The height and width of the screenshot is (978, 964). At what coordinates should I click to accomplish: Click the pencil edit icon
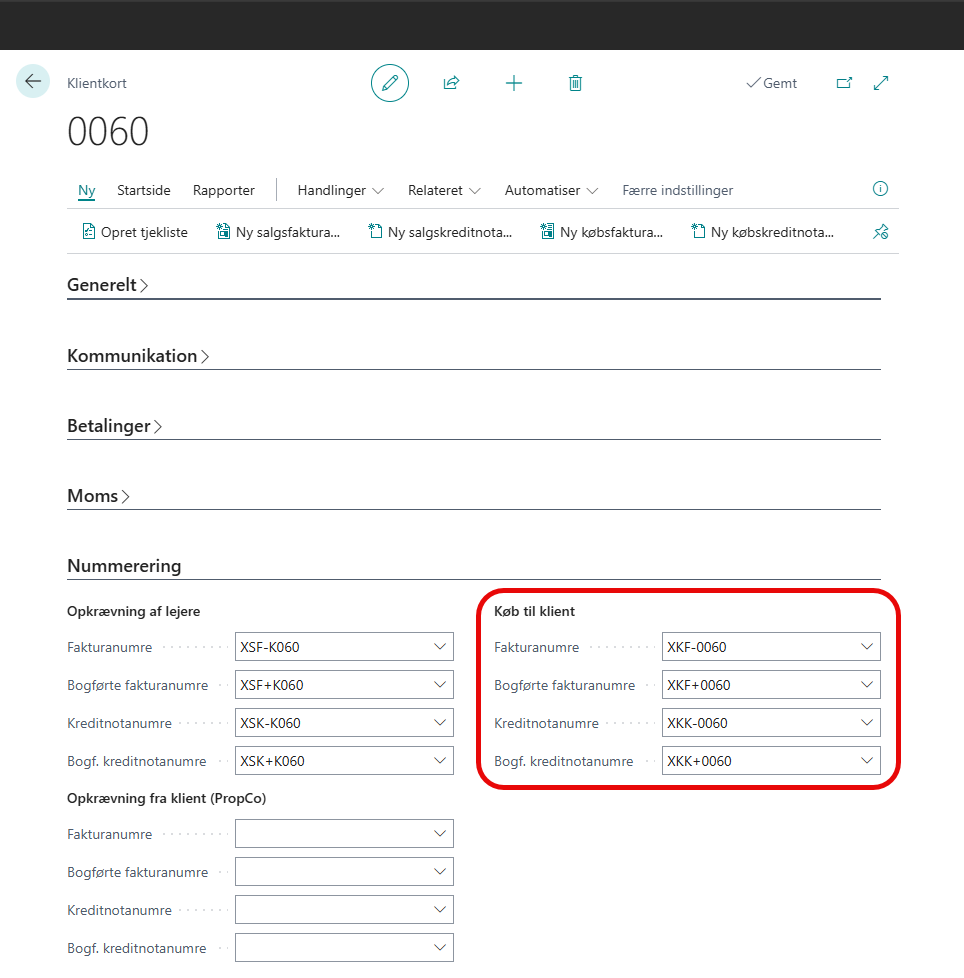pos(390,83)
